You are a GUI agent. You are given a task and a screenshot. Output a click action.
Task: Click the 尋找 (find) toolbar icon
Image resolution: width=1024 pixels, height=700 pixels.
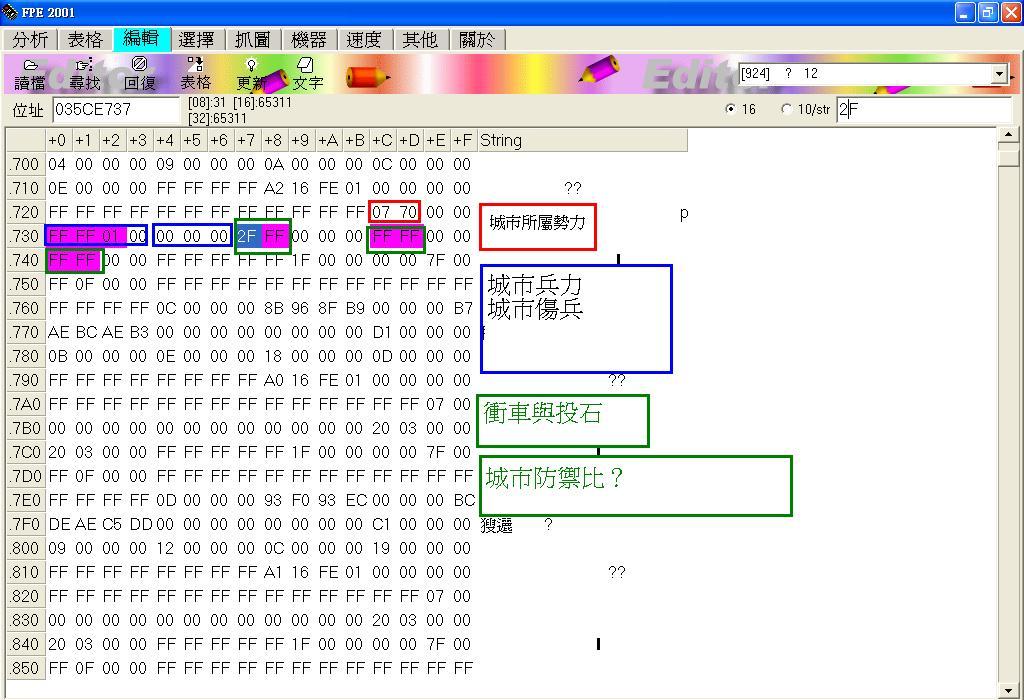point(85,74)
